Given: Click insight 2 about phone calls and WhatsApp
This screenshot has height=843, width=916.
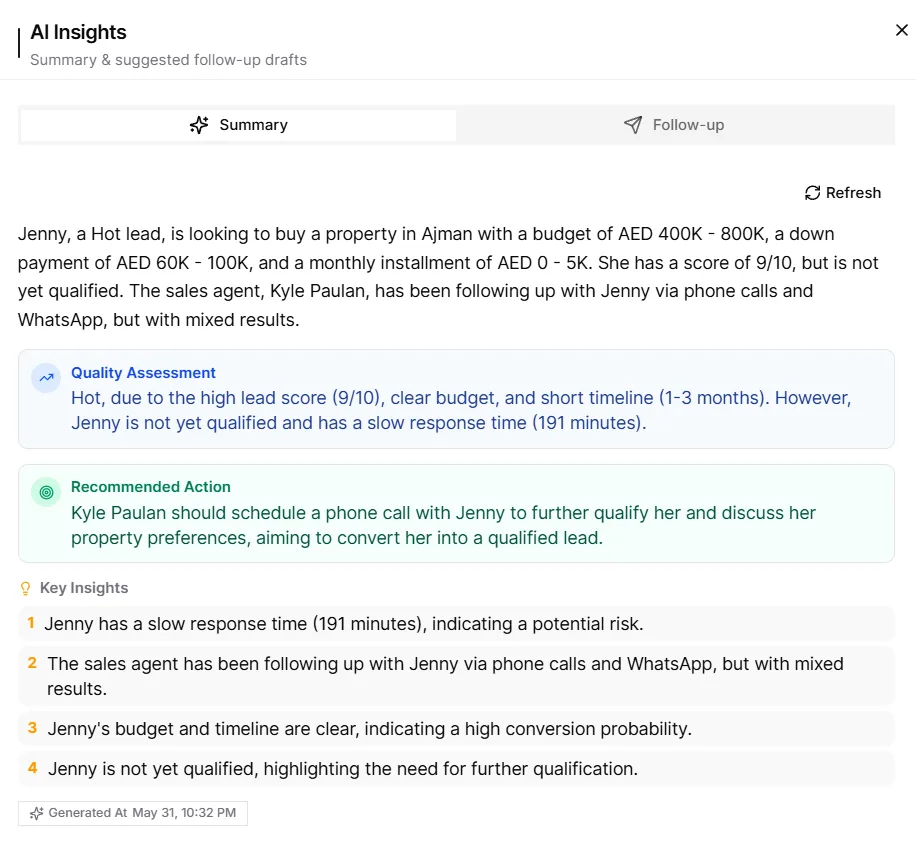Looking at the screenshot, I should coord(456,676).
